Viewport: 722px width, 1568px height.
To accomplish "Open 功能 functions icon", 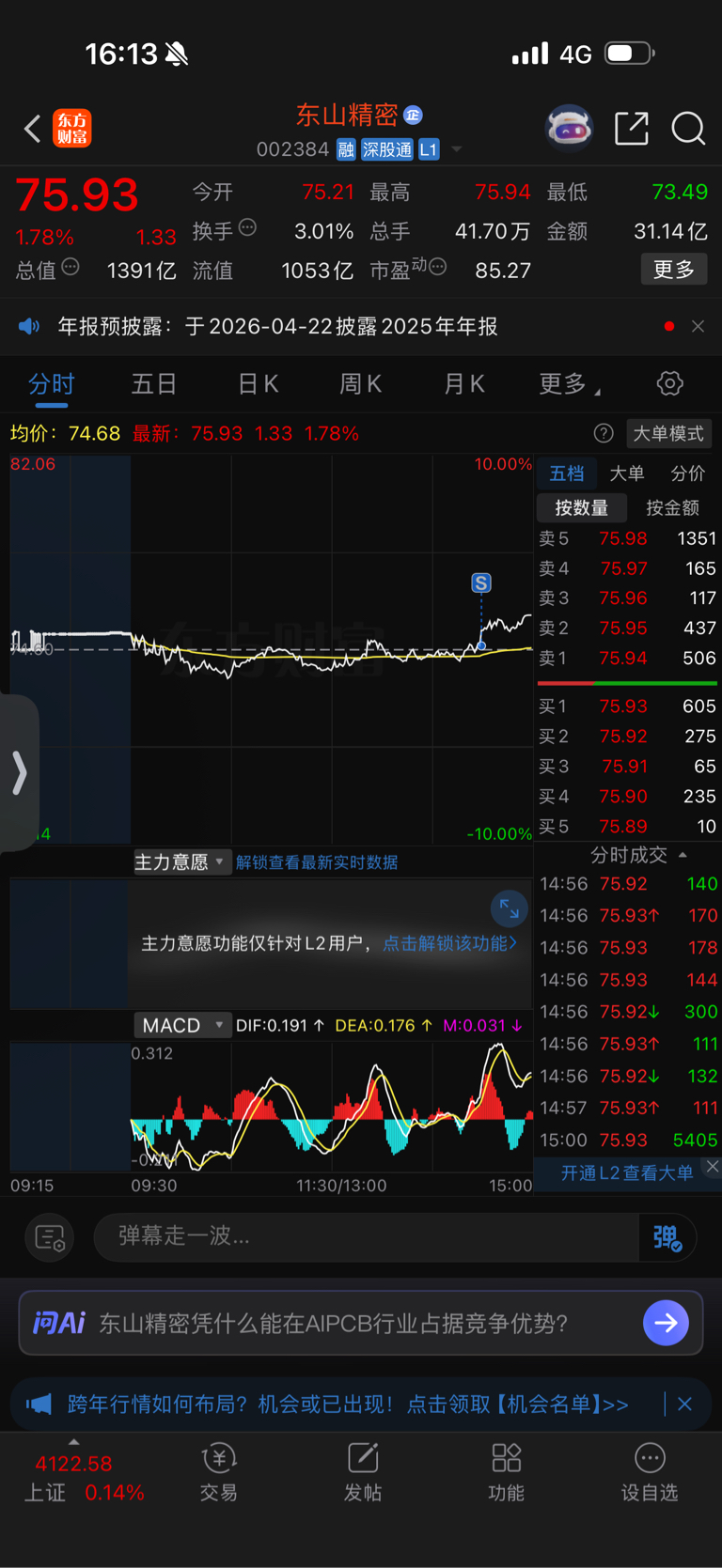I will pos(507,1472).
